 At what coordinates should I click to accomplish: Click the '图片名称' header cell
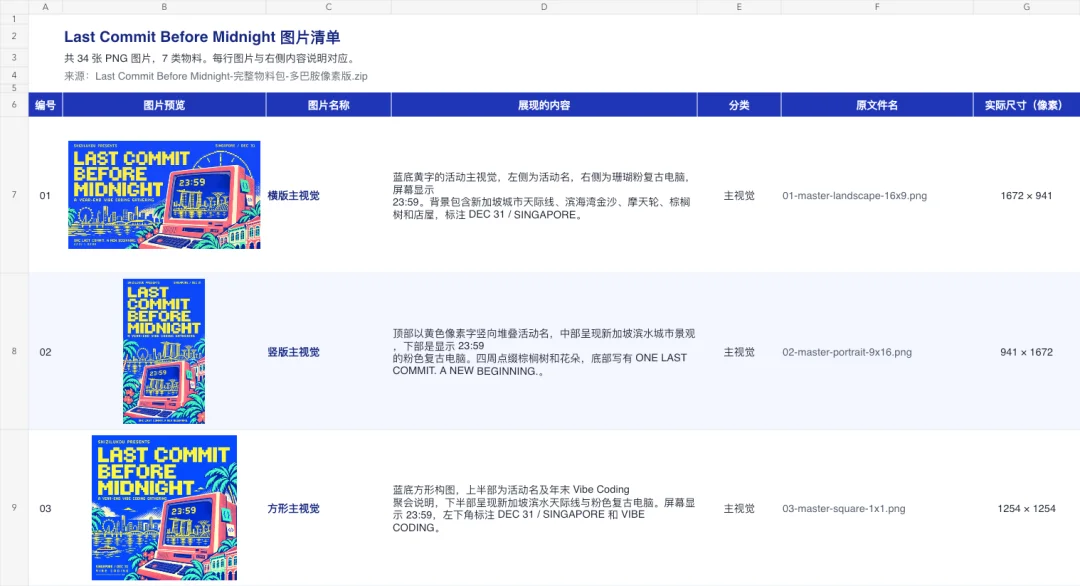tap(329, 105)
